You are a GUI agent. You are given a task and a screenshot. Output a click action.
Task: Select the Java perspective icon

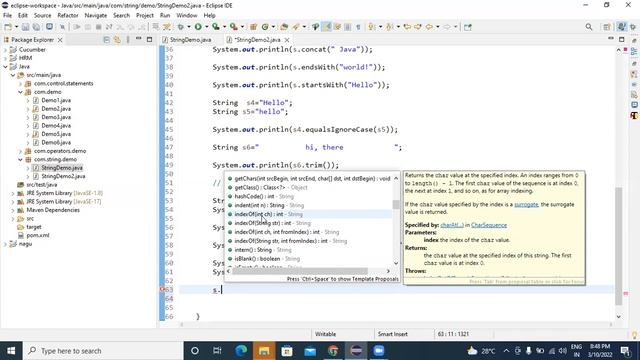(x=621, y=27)
